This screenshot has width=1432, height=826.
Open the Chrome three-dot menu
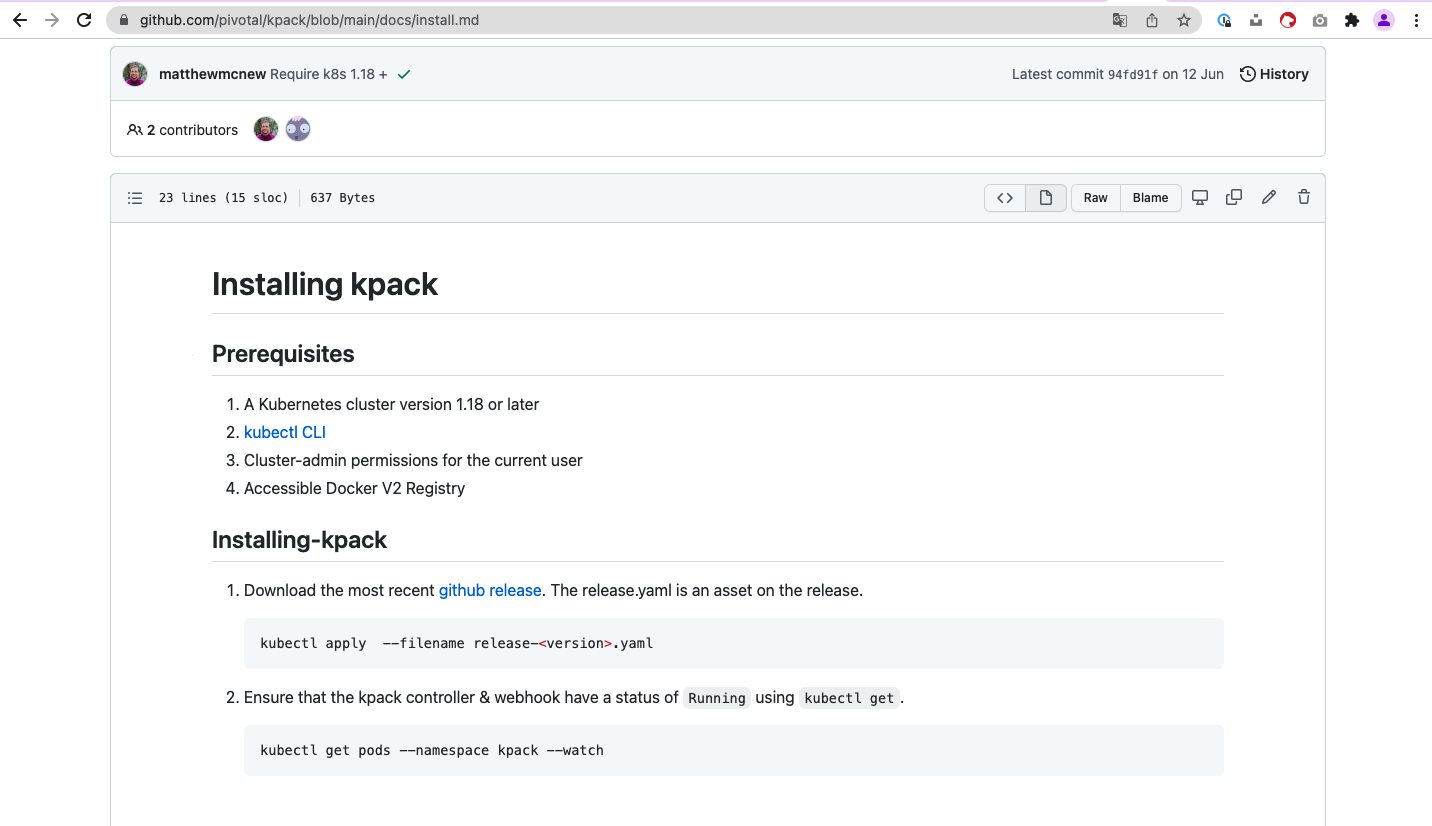click(x=1416, y=20)
